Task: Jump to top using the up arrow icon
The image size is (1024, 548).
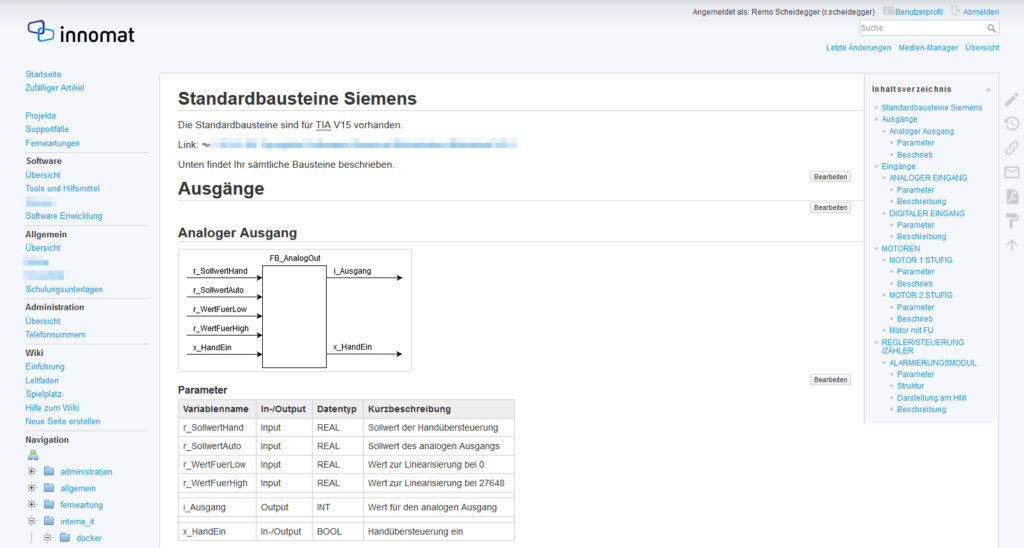Action: point(1012,245)
